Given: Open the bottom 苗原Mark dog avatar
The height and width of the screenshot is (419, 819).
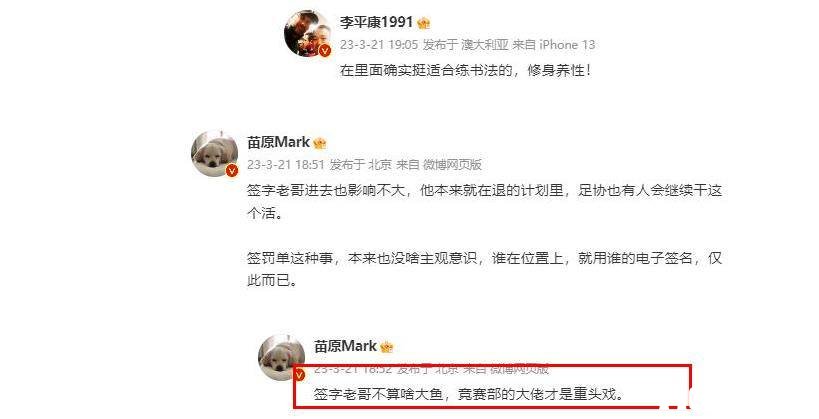Looking at the screenshot, I should 282,358.
